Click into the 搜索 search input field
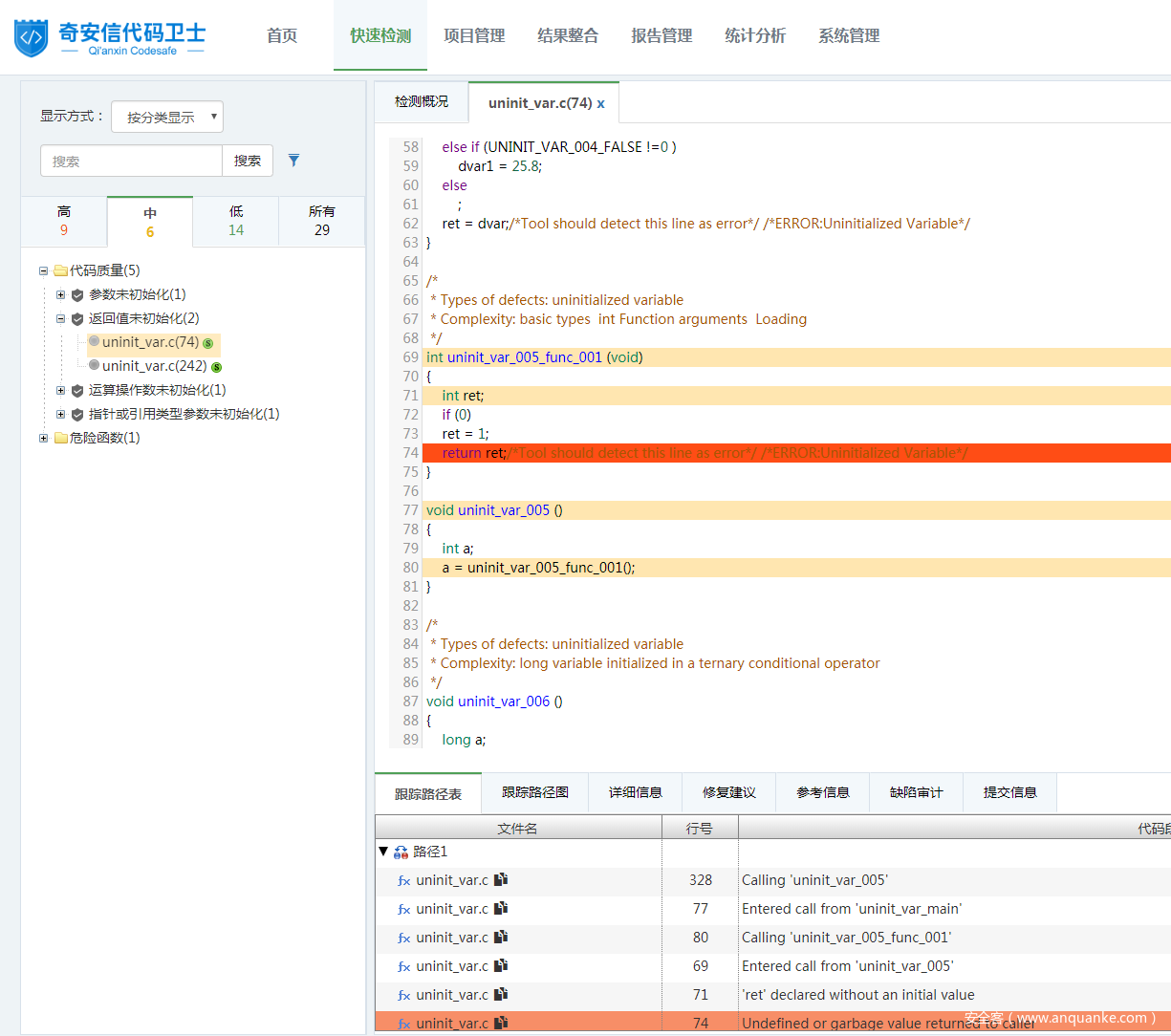The image size is (1171, 1036). click(x=131, y=161)
